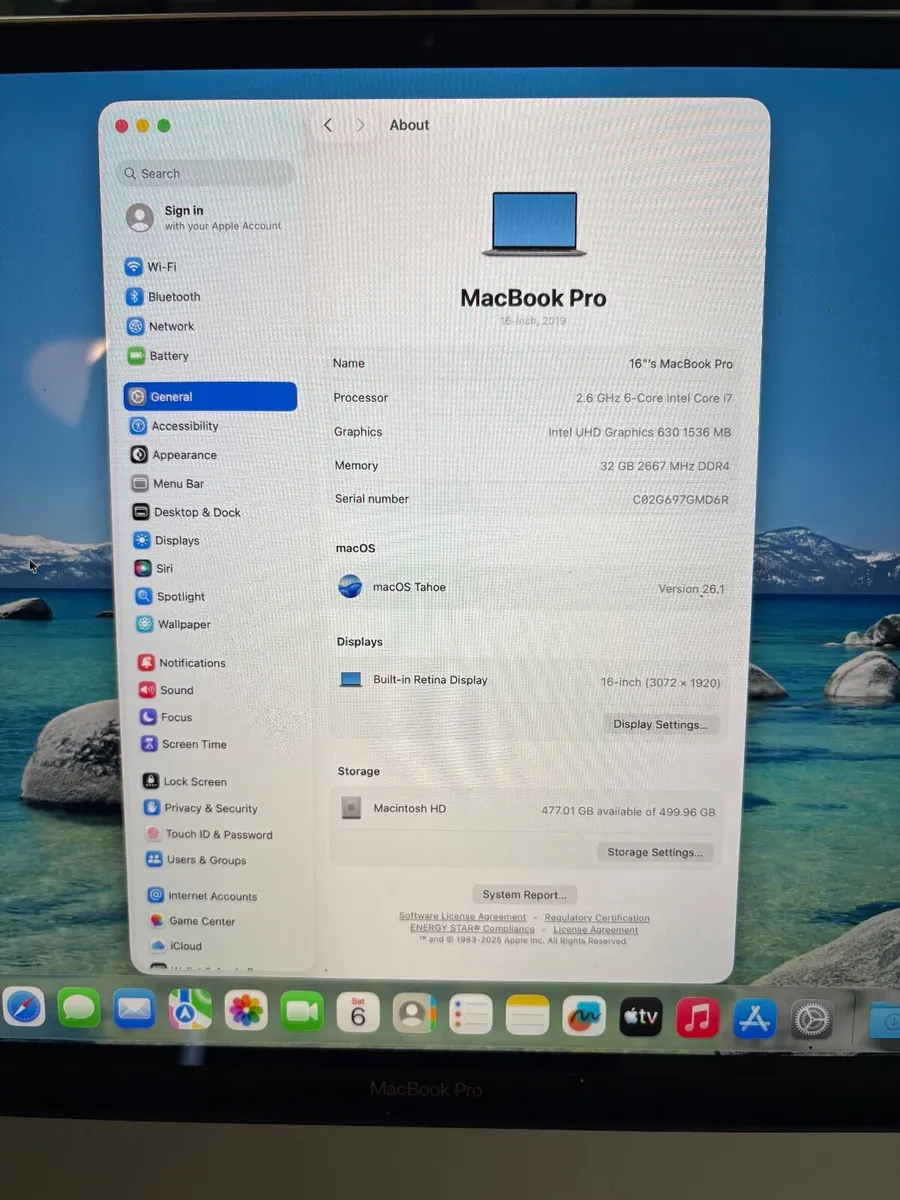Click the Display Settings button
Viewport: 900px width, 1200px height.
click(x=660, y=724)
